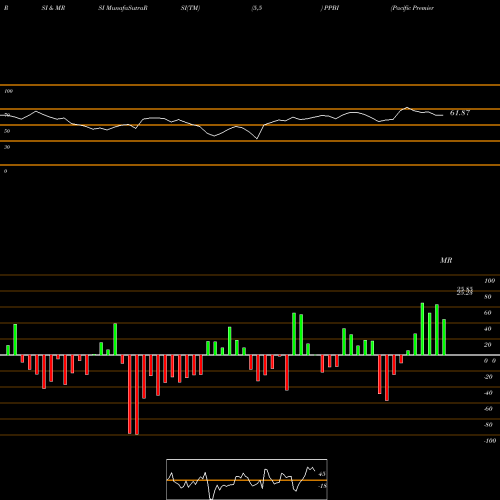Click the RSI panel's 50 axis label

[x=7, y=131]
